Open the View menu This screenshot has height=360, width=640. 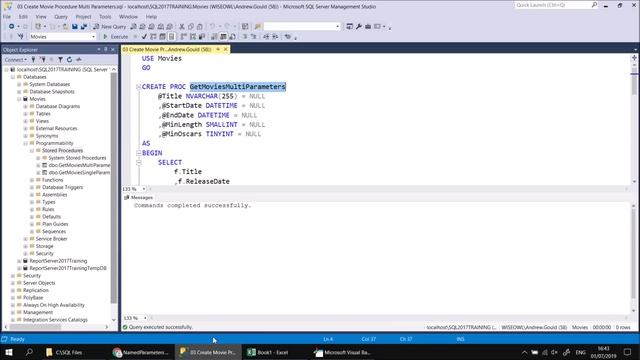pyautogui.click(x=41, y=17)
